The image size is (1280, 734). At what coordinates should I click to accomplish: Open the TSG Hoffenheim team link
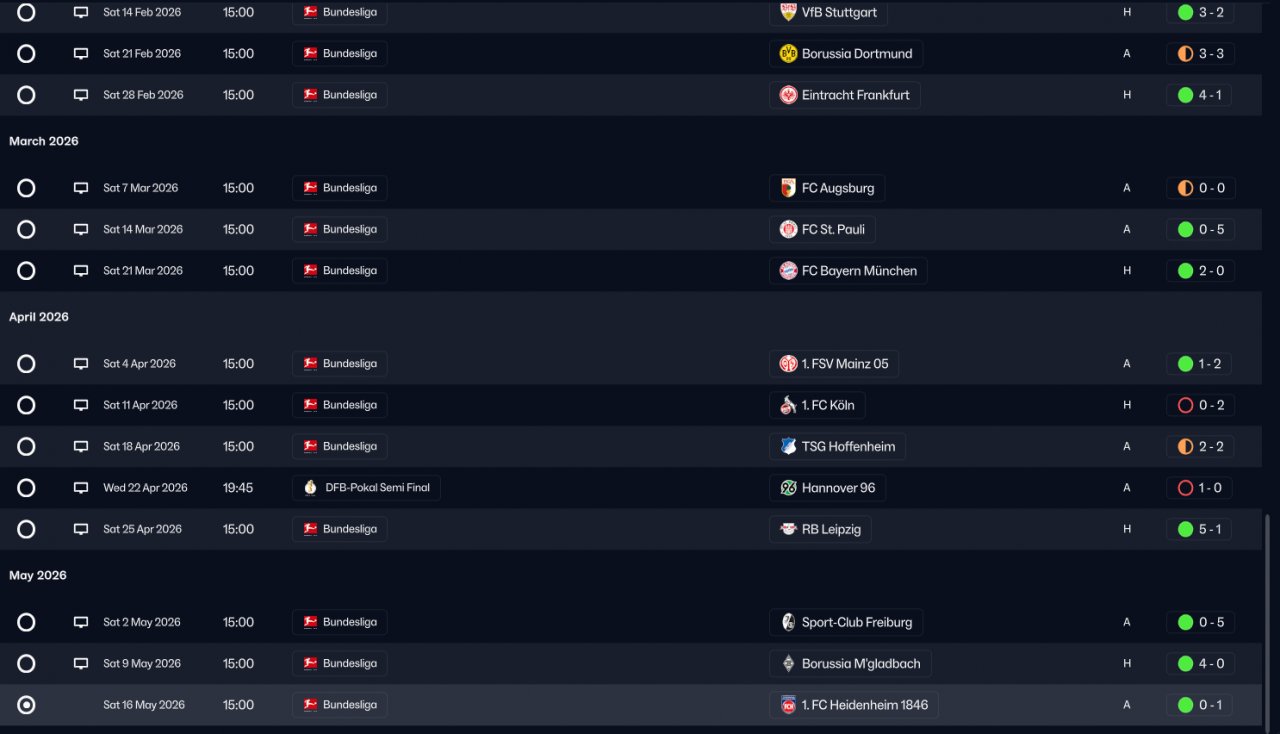click(837, 447)
